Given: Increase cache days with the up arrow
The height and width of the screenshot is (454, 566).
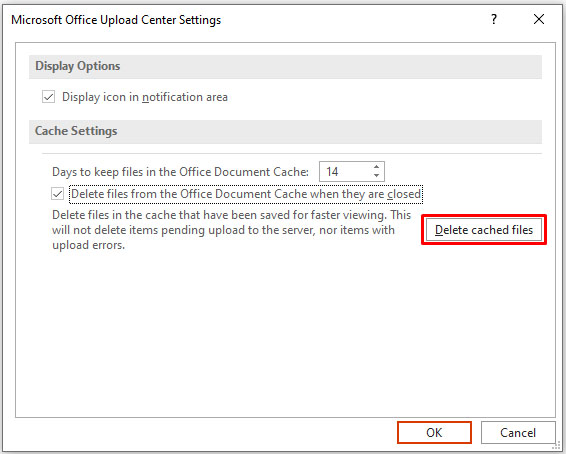Looking at the screenshot, I should tap(376, 167).
